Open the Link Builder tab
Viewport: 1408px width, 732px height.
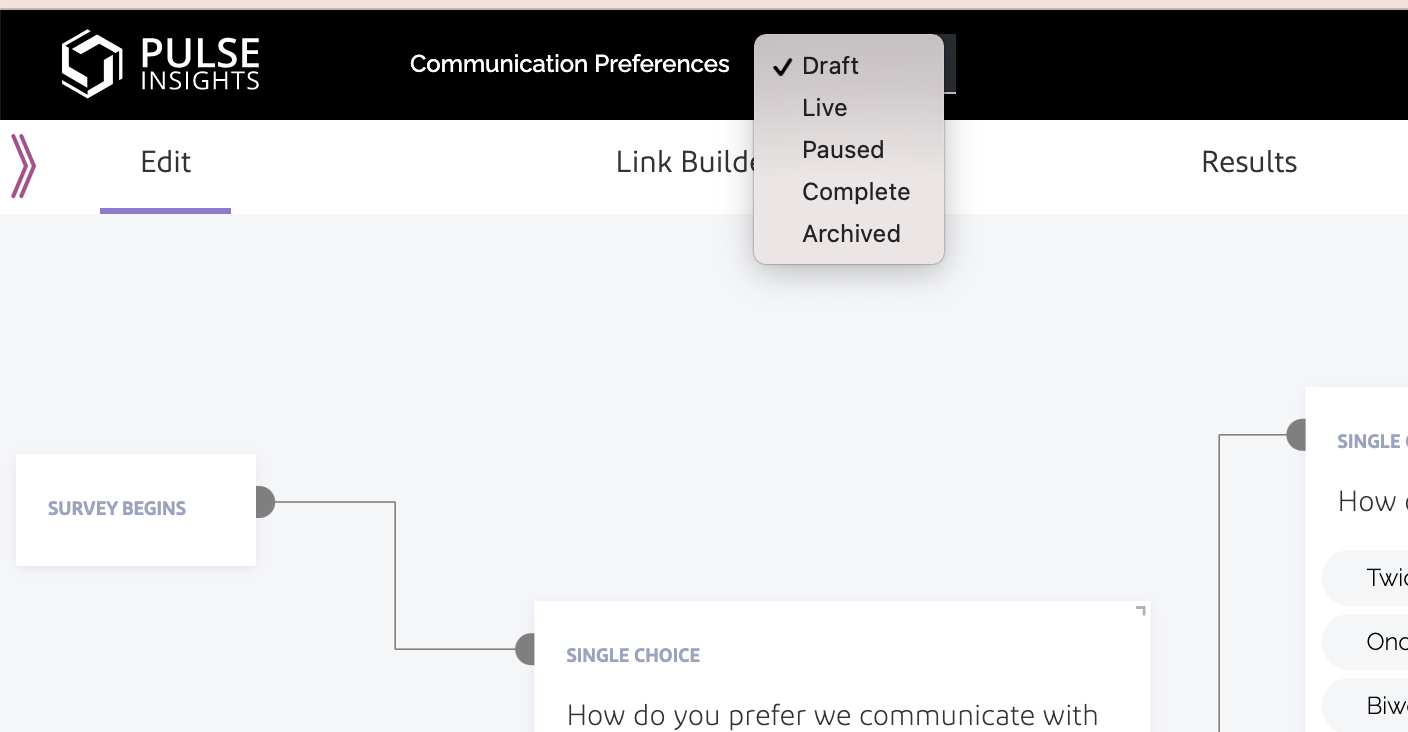[686, 163]
